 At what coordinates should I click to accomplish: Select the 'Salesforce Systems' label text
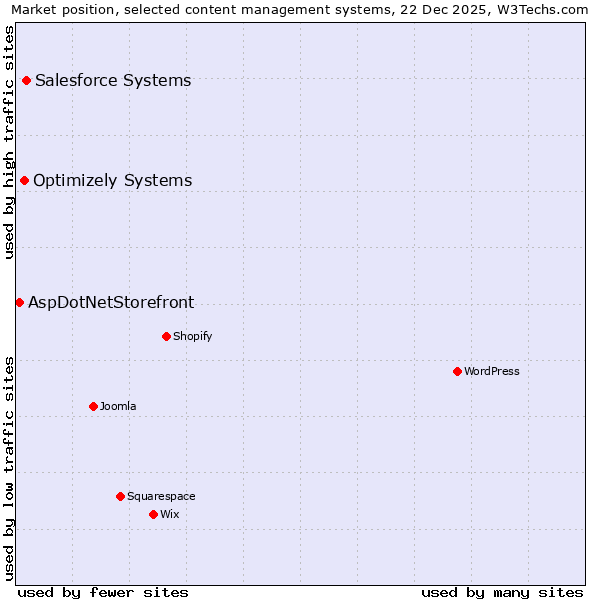click(x=113, y=81)
